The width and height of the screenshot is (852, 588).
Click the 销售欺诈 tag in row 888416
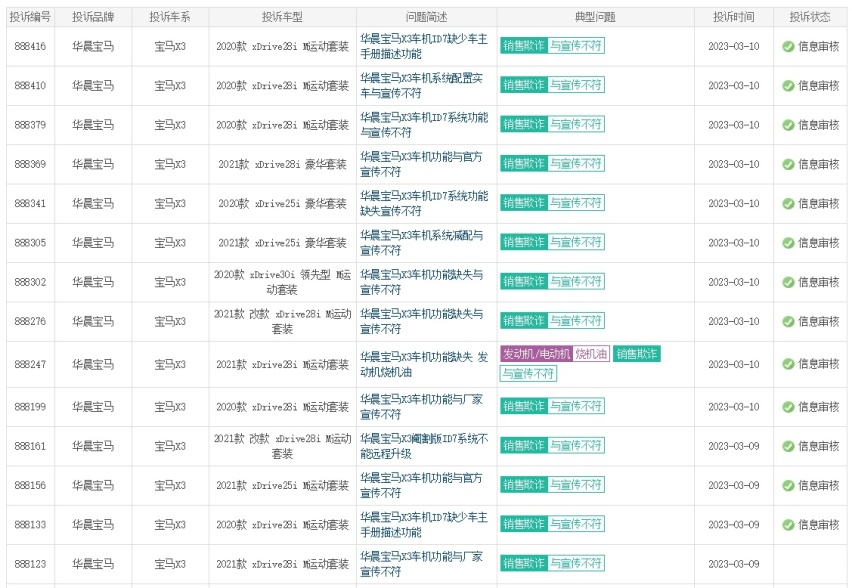524,46
